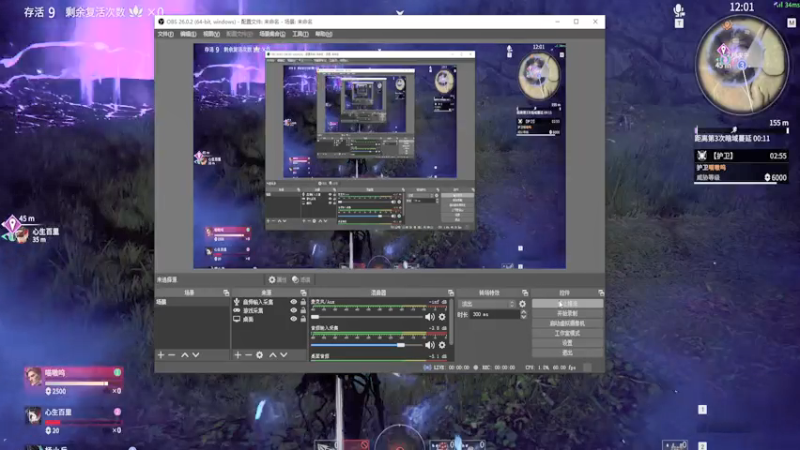This screenshot has width=800, height=450.
Task: Click the 开始推流 start streaming button
Action: click(567, 304)
